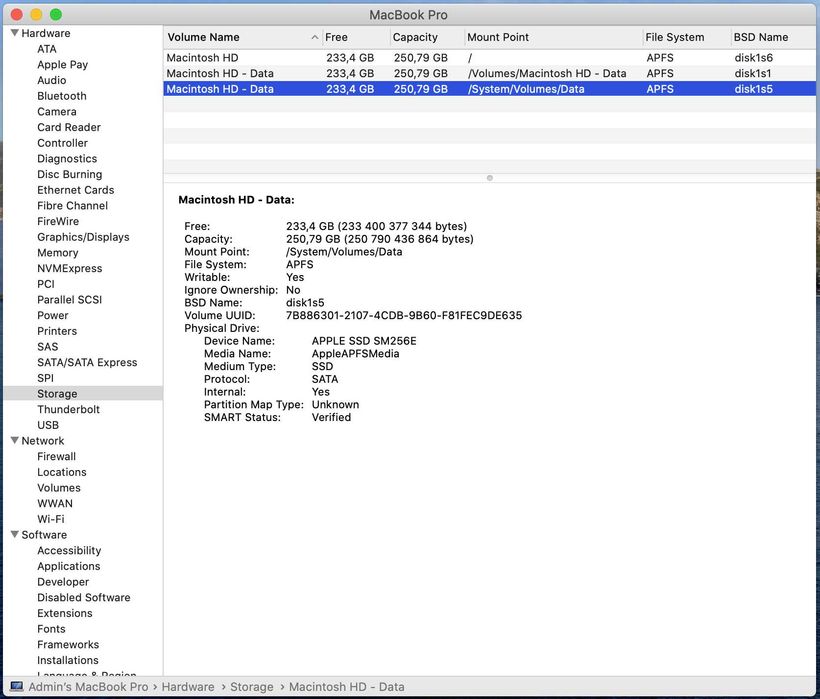The width and height of the screenshot is (820, 699).
Task: Select Card Reader in the sidebar
Action: coord(69,127)
